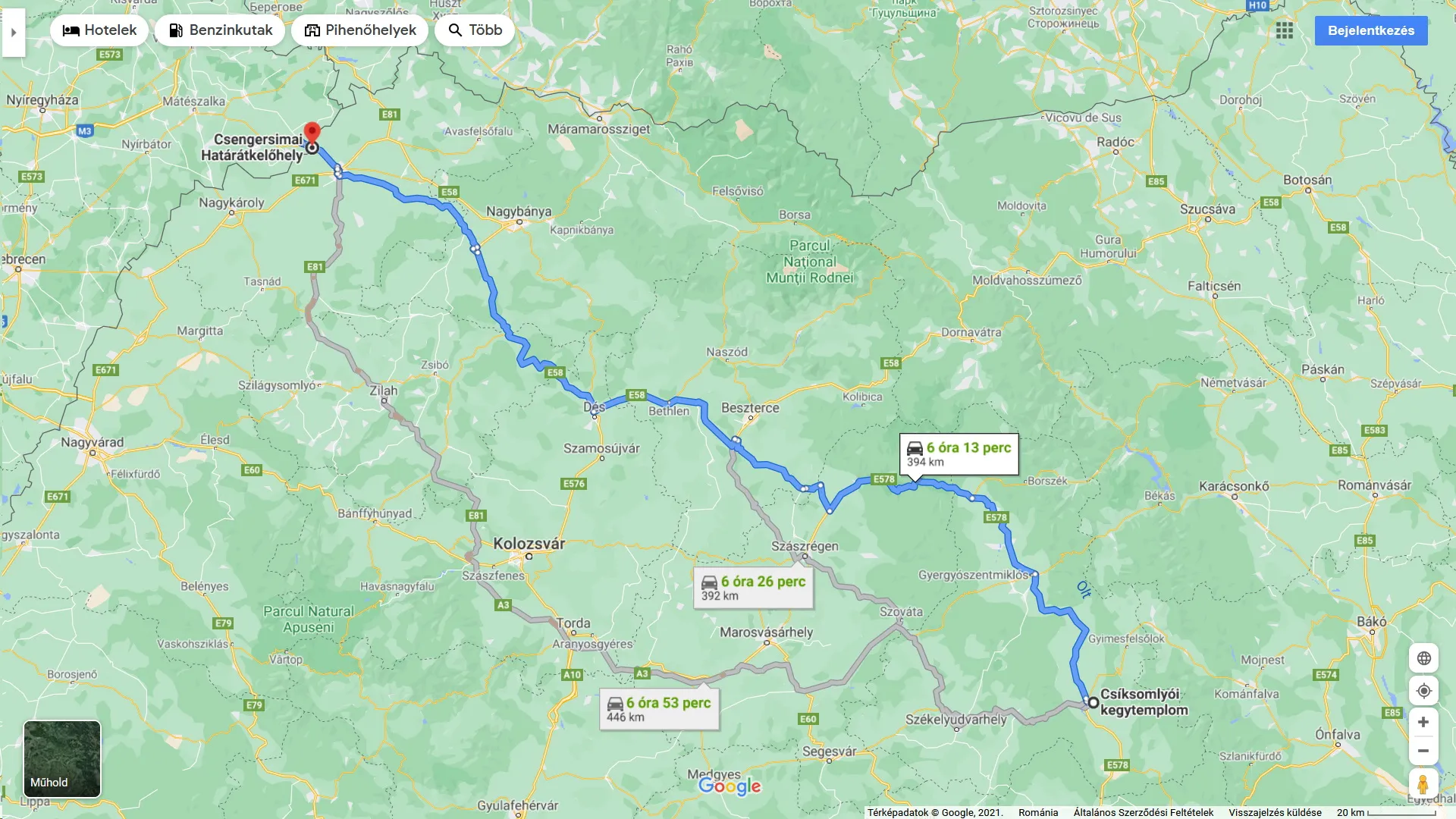This screenshot has width=1456, height=819.
Task: Select the 6 óra 53 perc route label
Action: [659, 709]
